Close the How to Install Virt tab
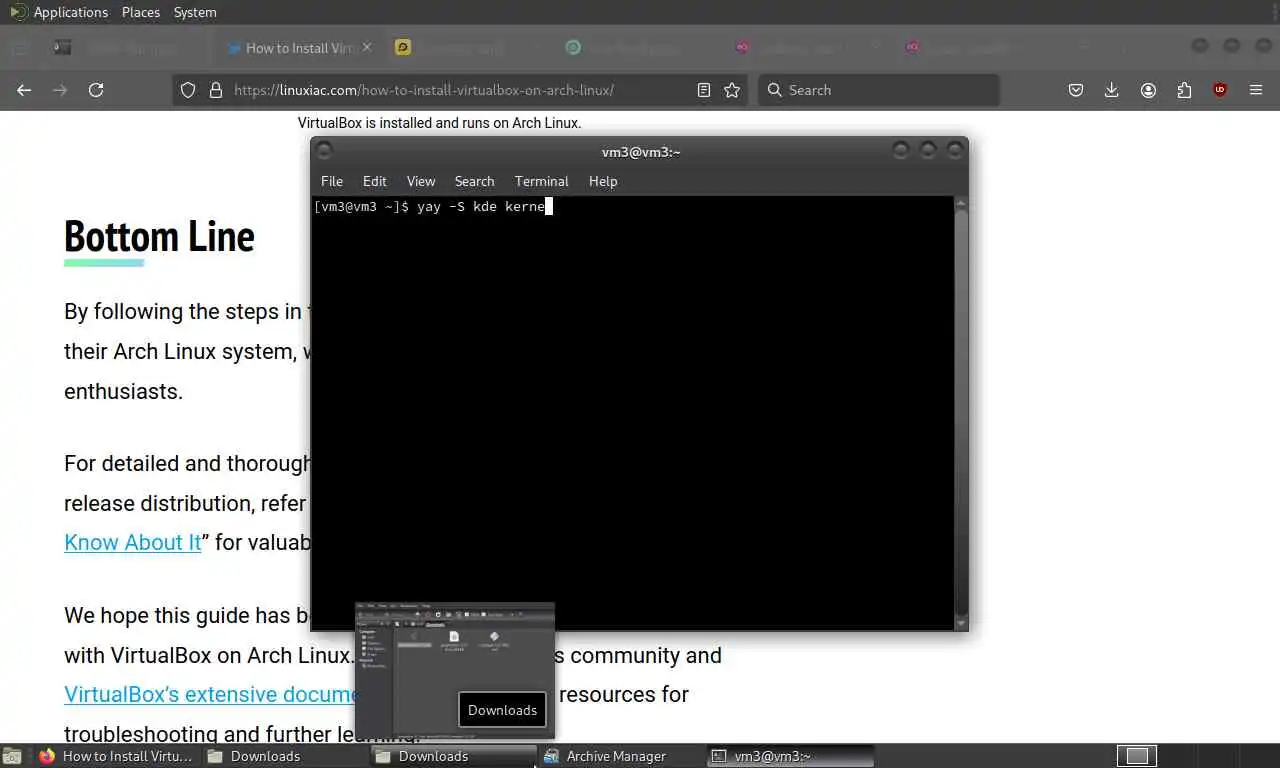The width and height of the screenshot is (1280, 768). coord(367,47)
